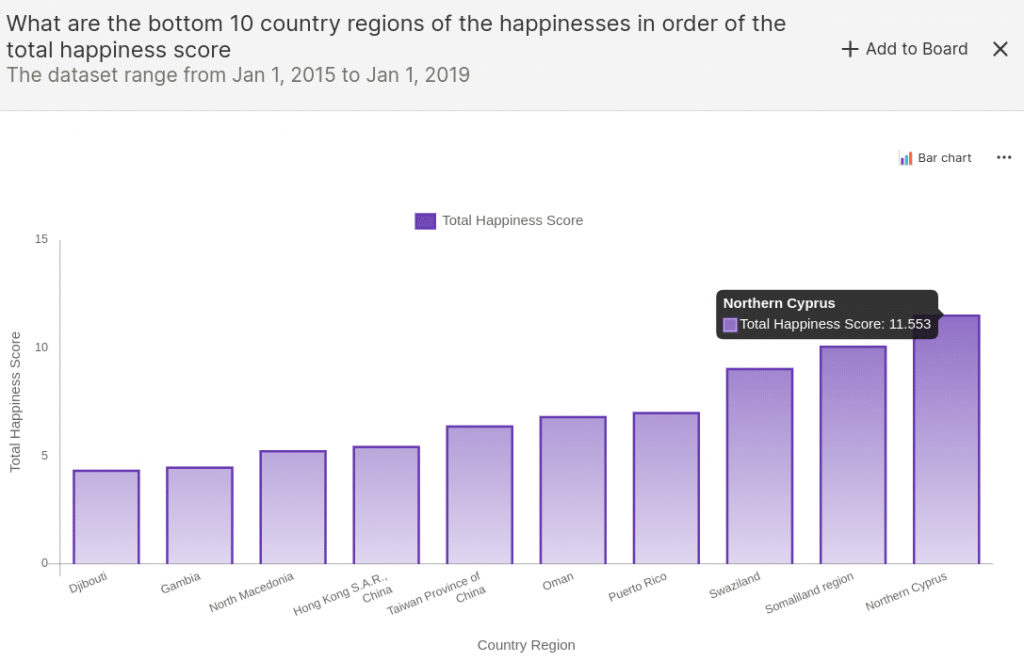Click the plus icon beside Add to Board

point(850,49)
